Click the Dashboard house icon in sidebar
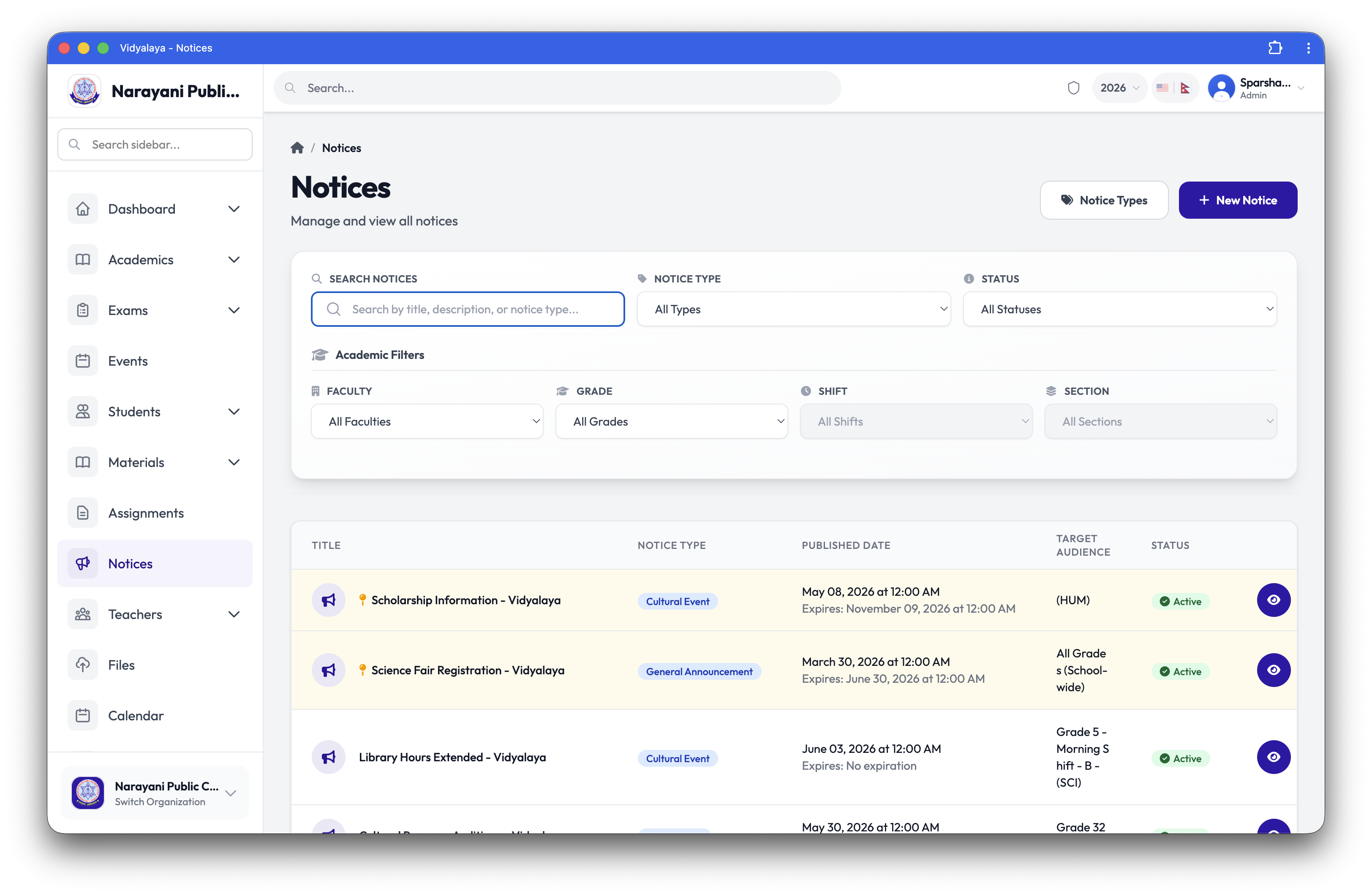 click(83, 209)
